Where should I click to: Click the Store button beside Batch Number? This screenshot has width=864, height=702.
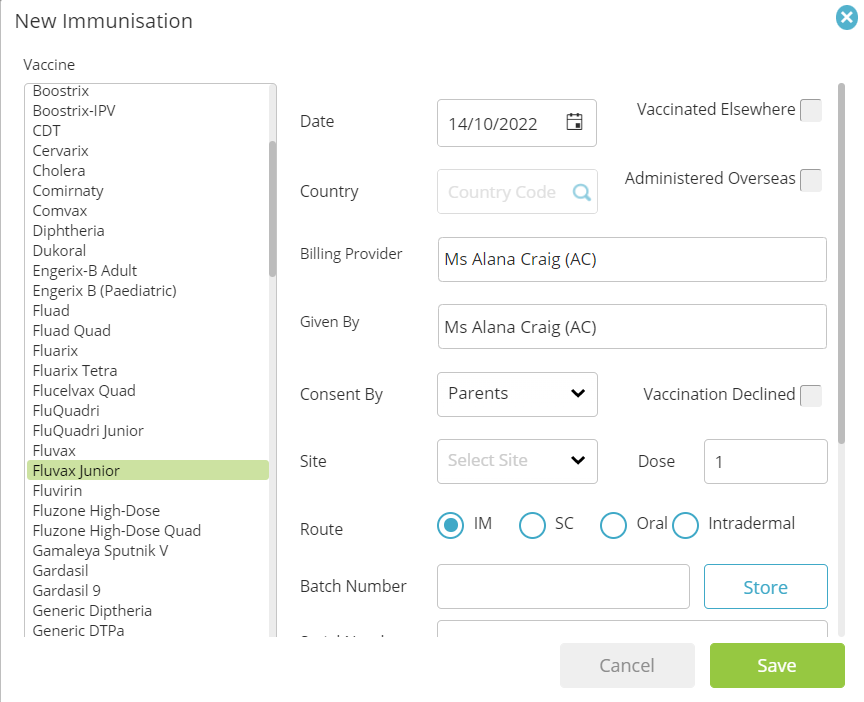point(765,586)
